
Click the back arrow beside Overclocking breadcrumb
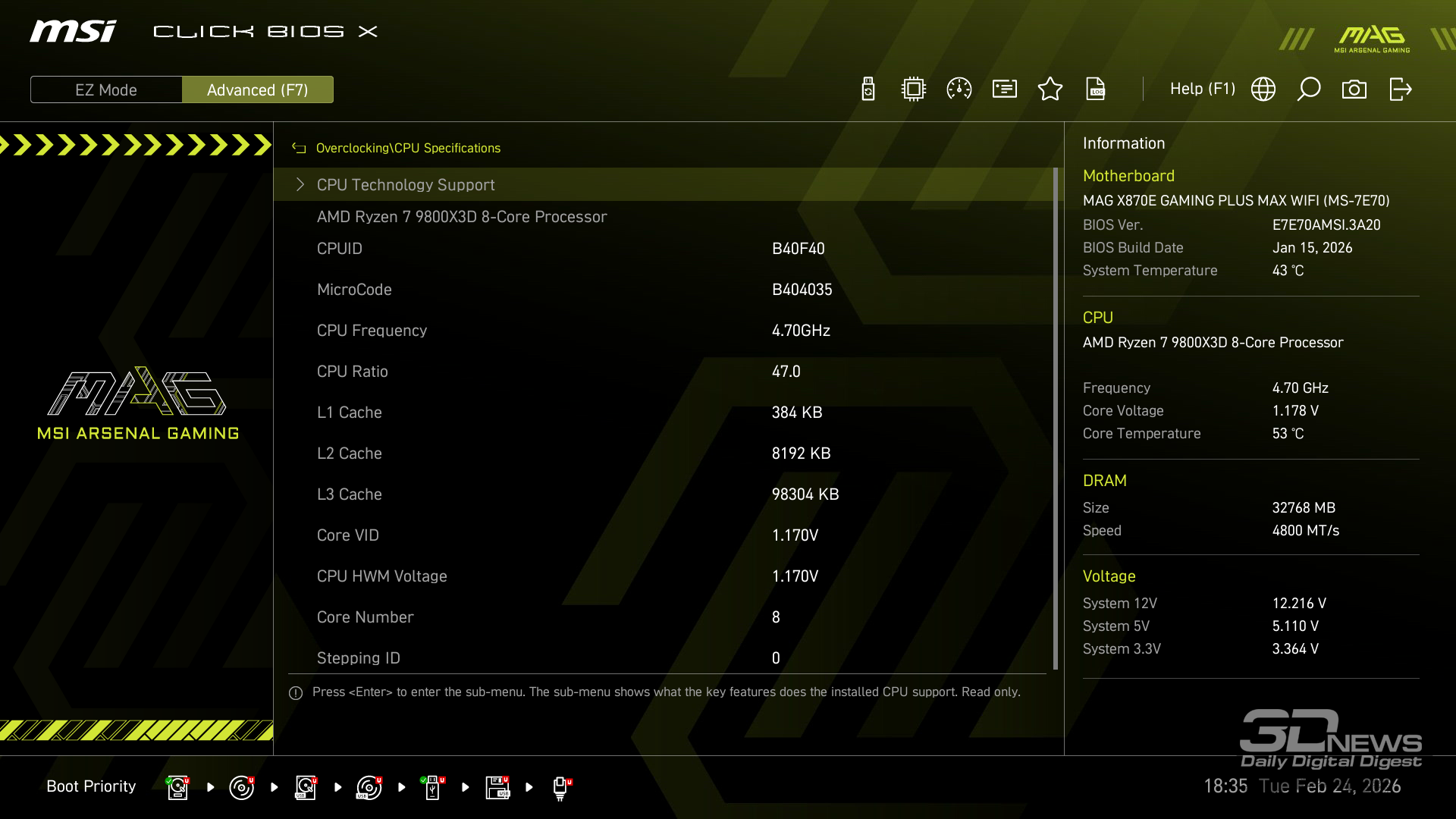tap(300, 149)
